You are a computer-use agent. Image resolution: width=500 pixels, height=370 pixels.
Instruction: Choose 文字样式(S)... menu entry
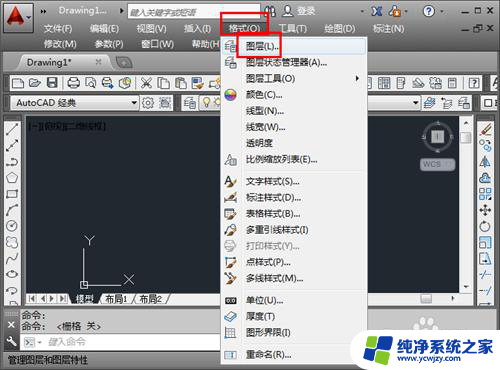pyautogui.click(x=294, y=181)
